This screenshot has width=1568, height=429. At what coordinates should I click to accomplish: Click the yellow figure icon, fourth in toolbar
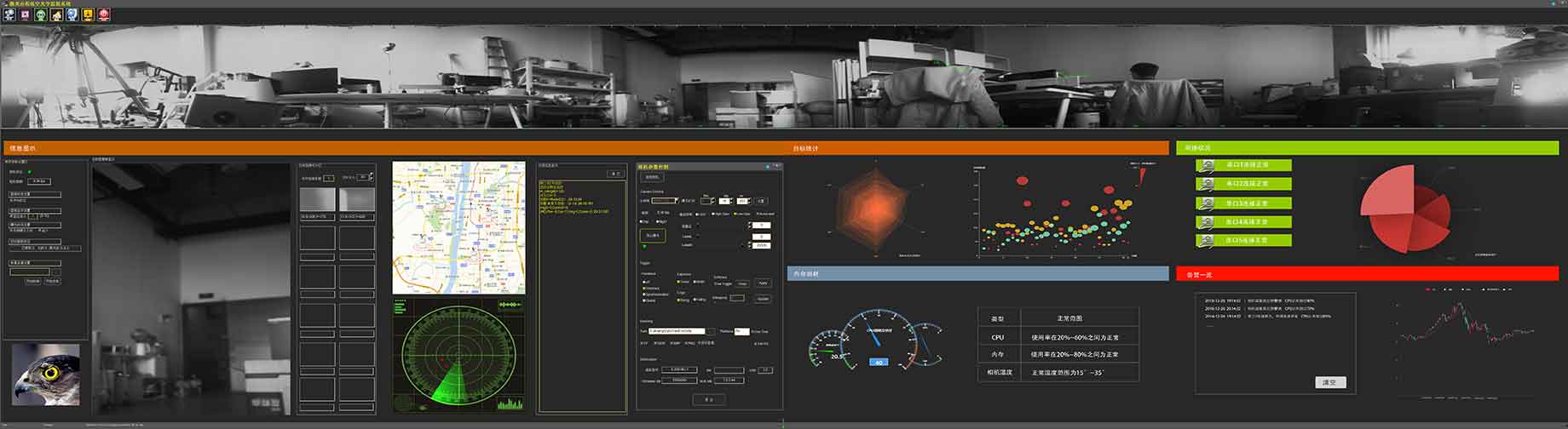(x=56, y=14)
